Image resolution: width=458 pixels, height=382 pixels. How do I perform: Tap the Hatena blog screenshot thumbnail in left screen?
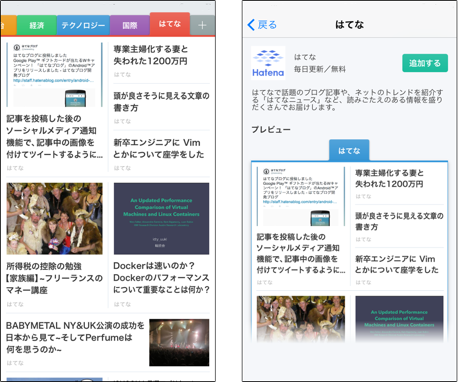[x=54, y=75]
